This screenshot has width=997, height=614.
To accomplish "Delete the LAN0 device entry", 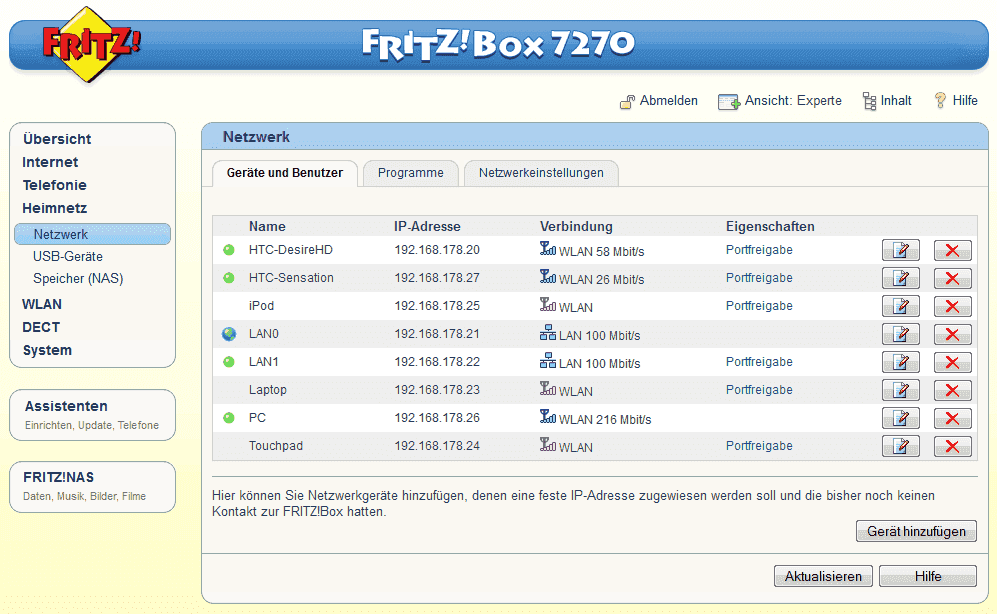I will pos(952,334).
